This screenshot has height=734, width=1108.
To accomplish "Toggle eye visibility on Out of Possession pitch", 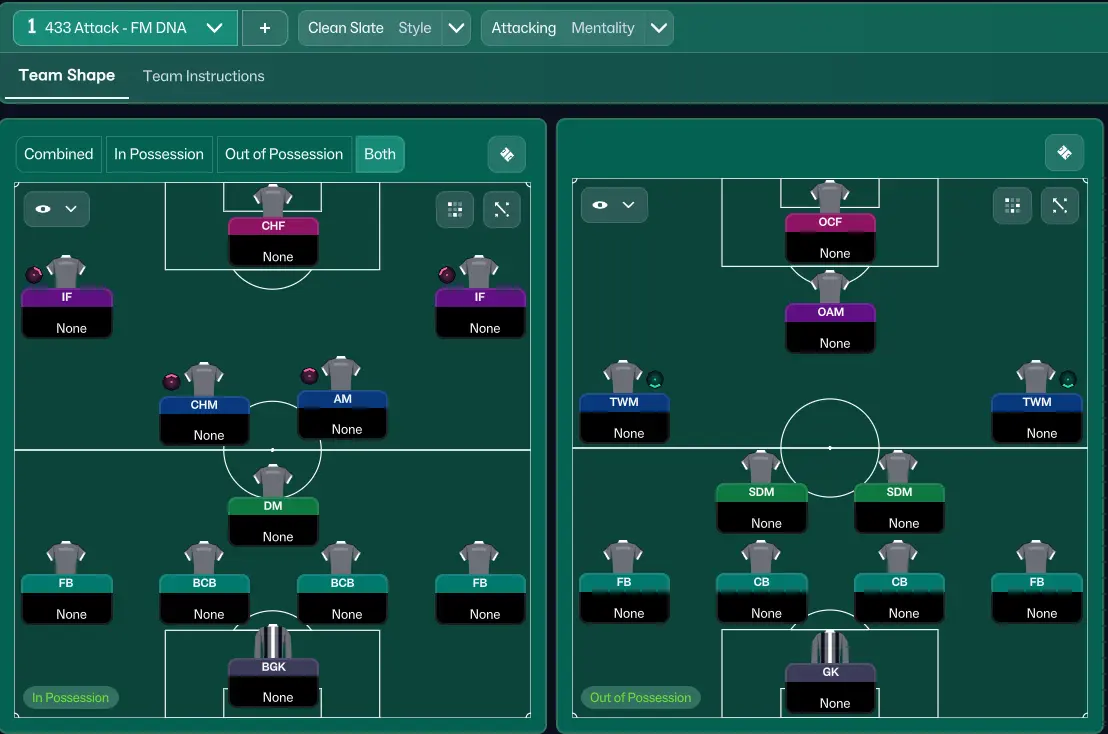I will (600, 205).
